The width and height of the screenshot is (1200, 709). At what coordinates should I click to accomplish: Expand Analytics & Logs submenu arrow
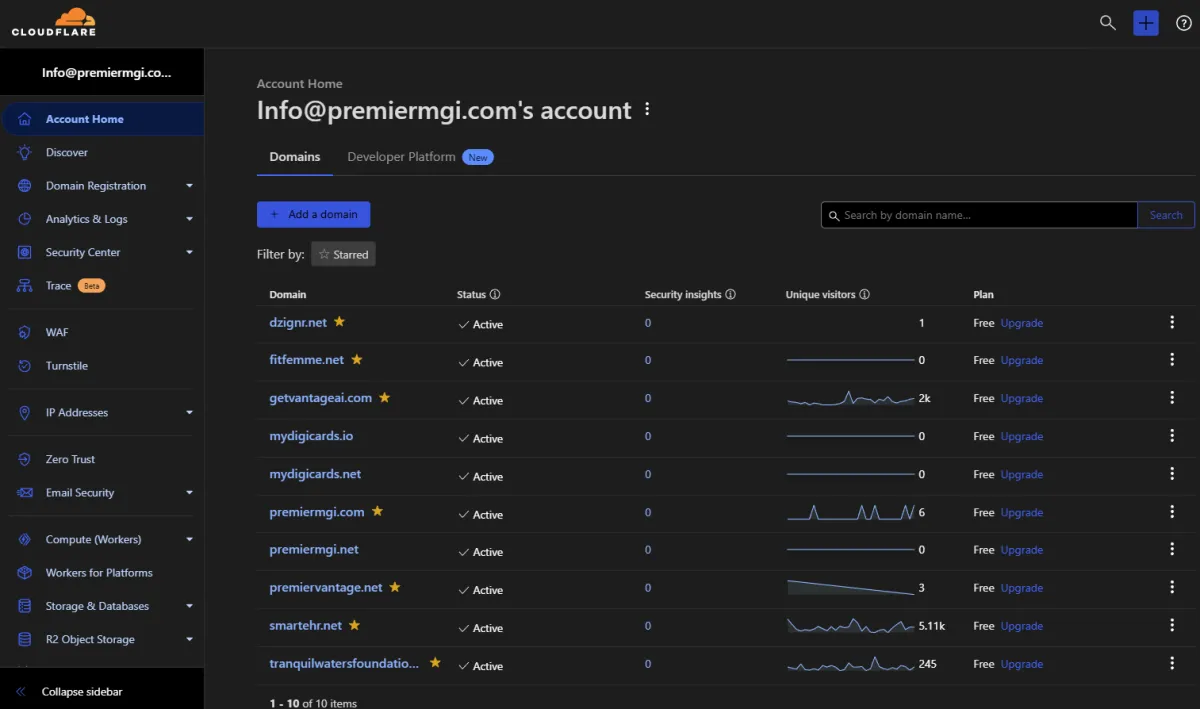[189, 219]
